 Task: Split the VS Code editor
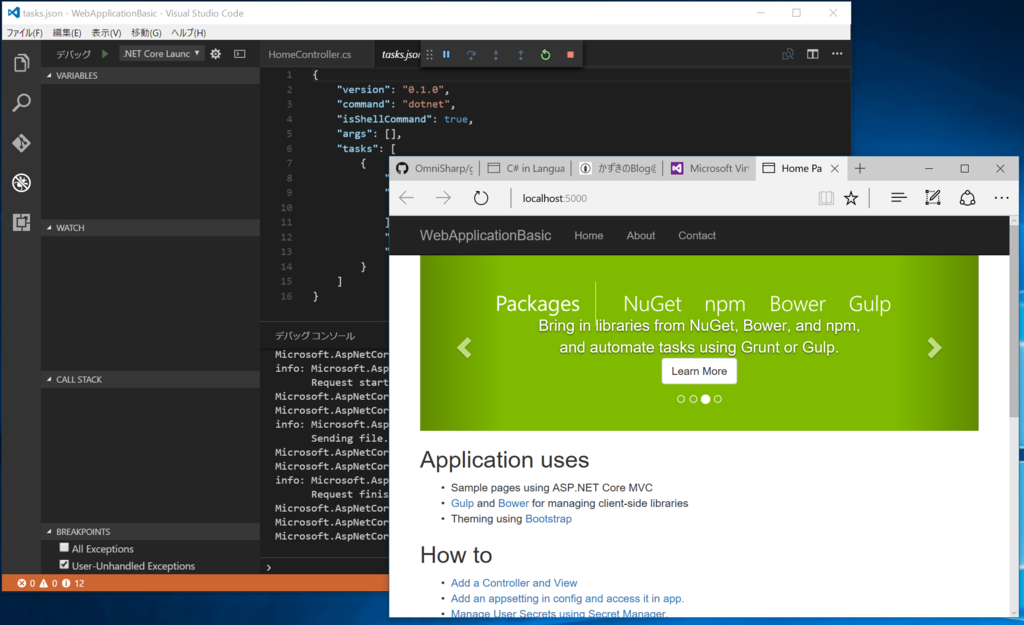click(x=812, y=54)
